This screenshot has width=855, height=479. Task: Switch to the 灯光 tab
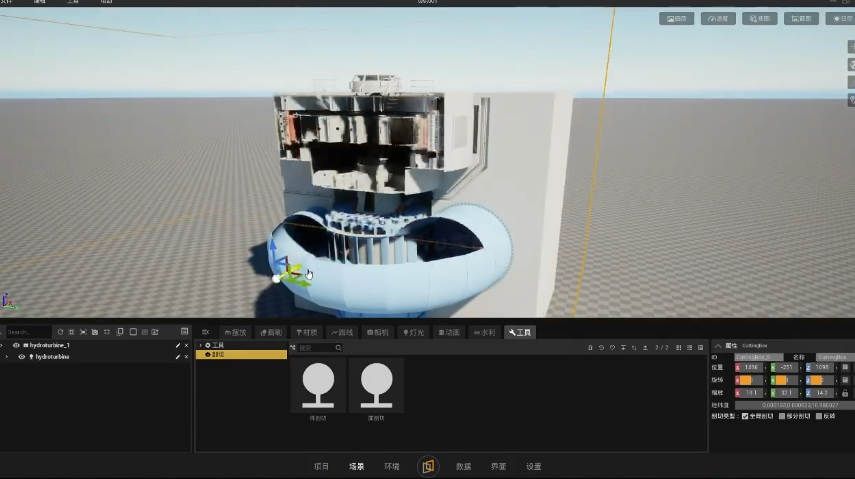413,332
